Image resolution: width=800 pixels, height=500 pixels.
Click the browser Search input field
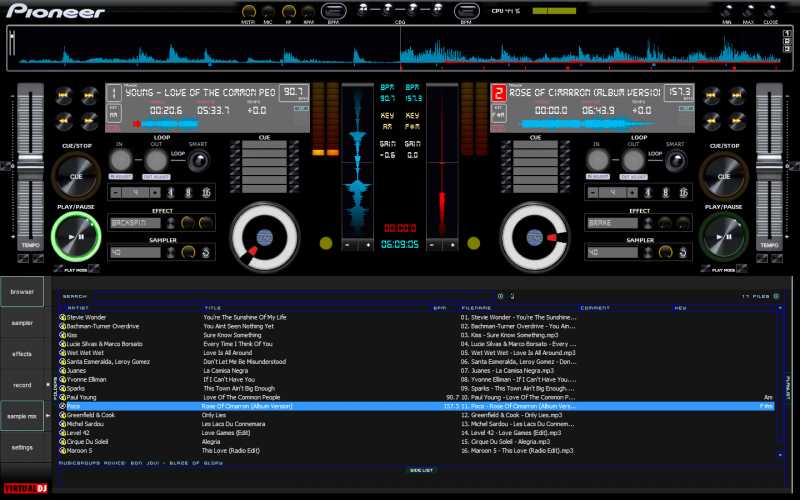pos(294,296)
